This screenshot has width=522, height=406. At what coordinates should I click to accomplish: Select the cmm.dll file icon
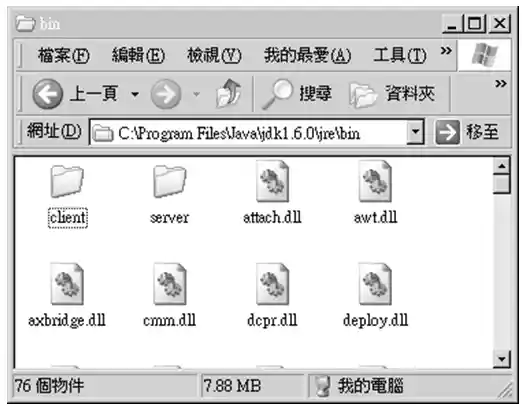coord(170,284)
